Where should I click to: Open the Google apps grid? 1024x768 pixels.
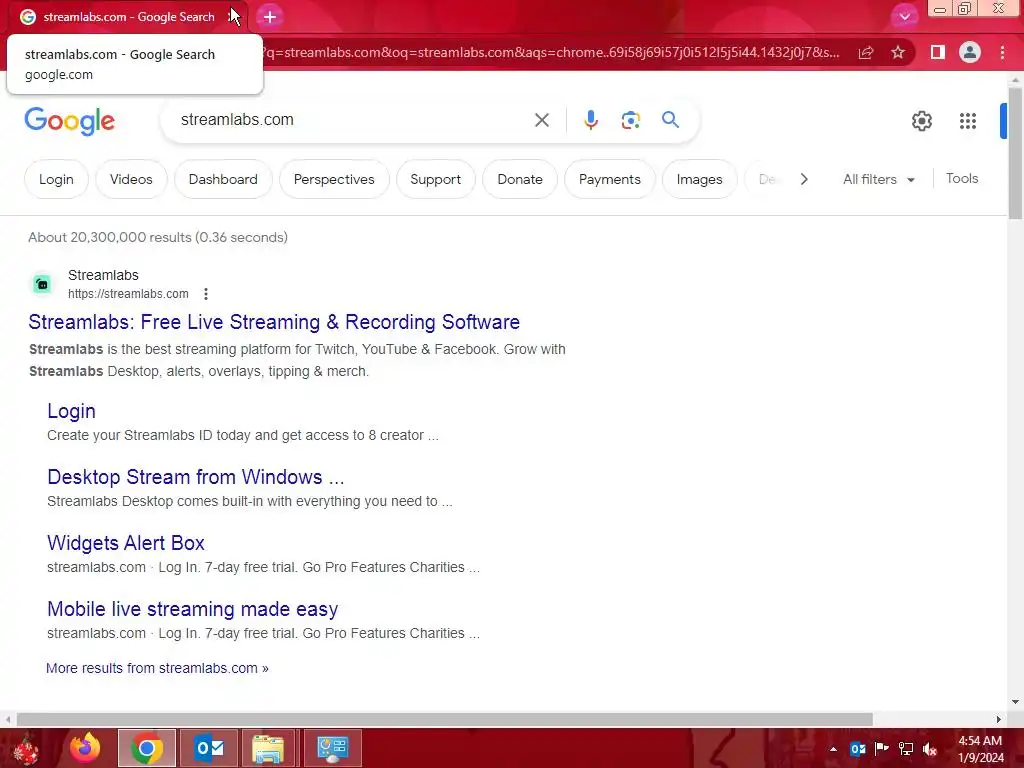968,121
